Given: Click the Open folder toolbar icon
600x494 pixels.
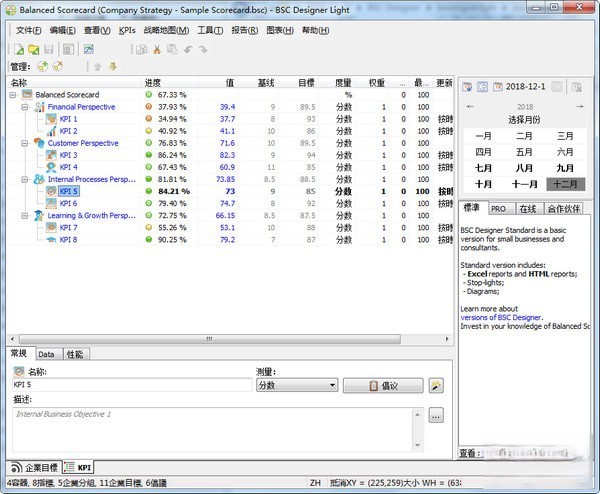Looking at the screenshot, I should (34, 49).
